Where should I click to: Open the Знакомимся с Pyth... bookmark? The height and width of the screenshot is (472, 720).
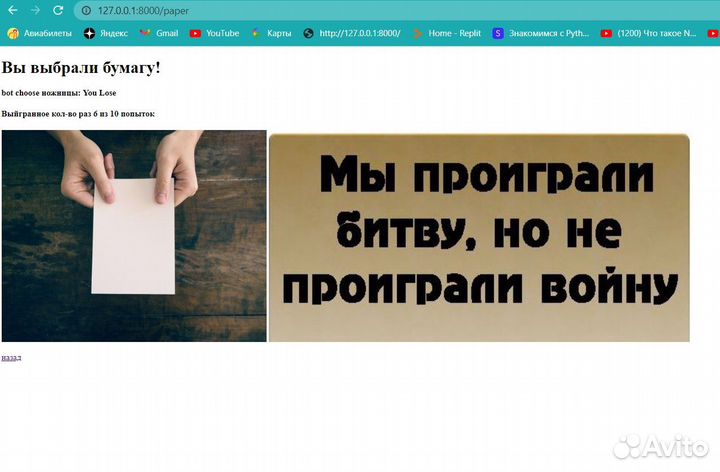coord(540,34)
